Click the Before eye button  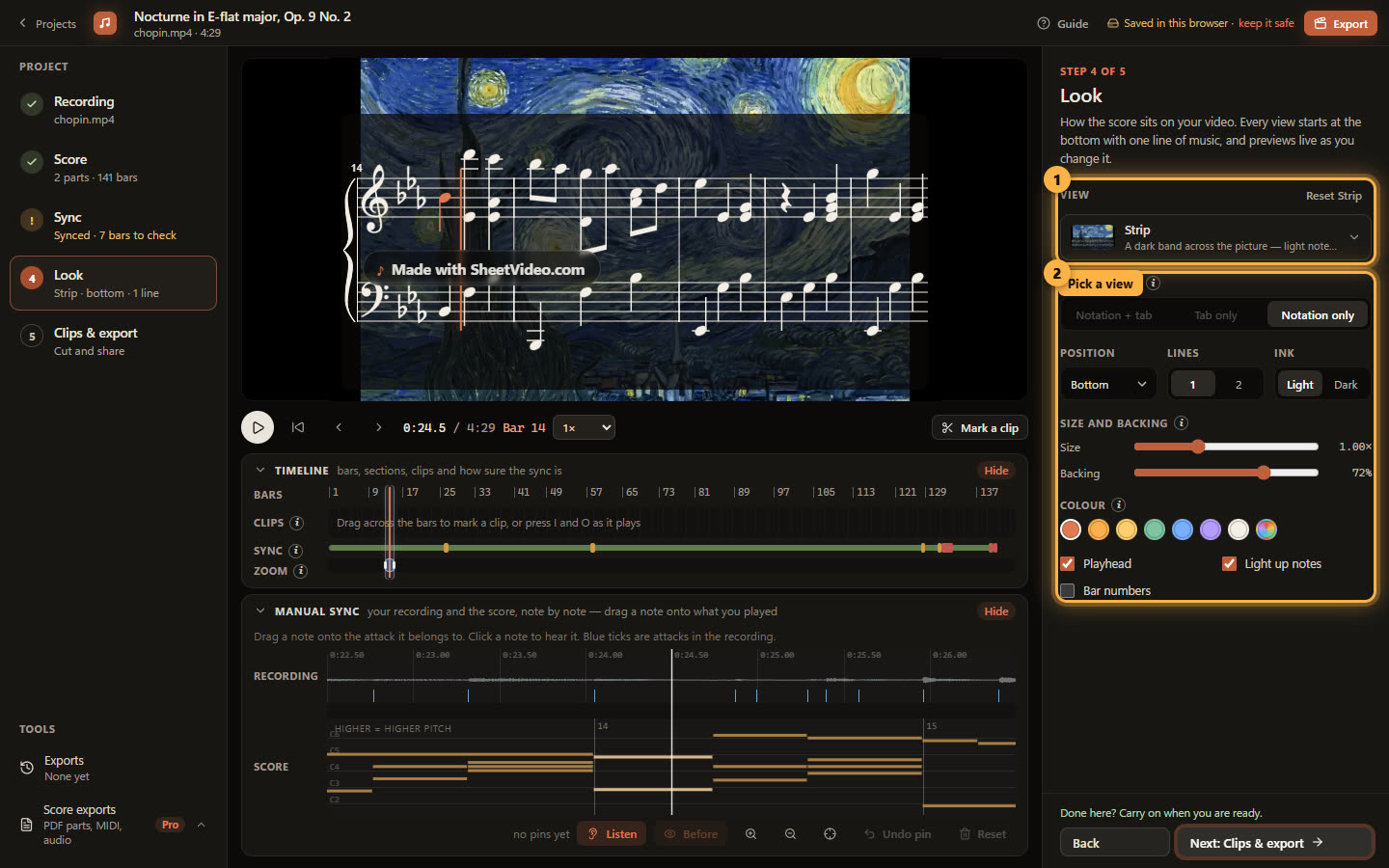tap(691, 834)
